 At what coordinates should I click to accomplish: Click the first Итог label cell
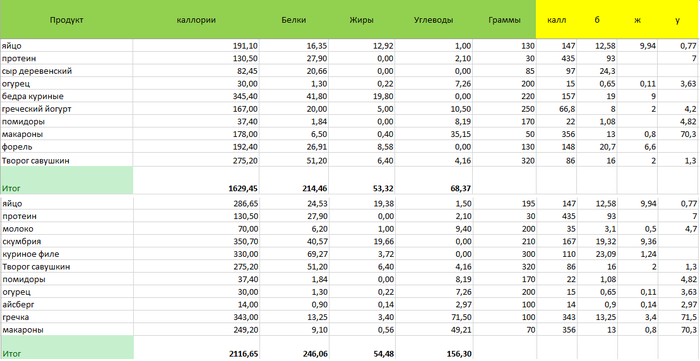click(67, 181)
